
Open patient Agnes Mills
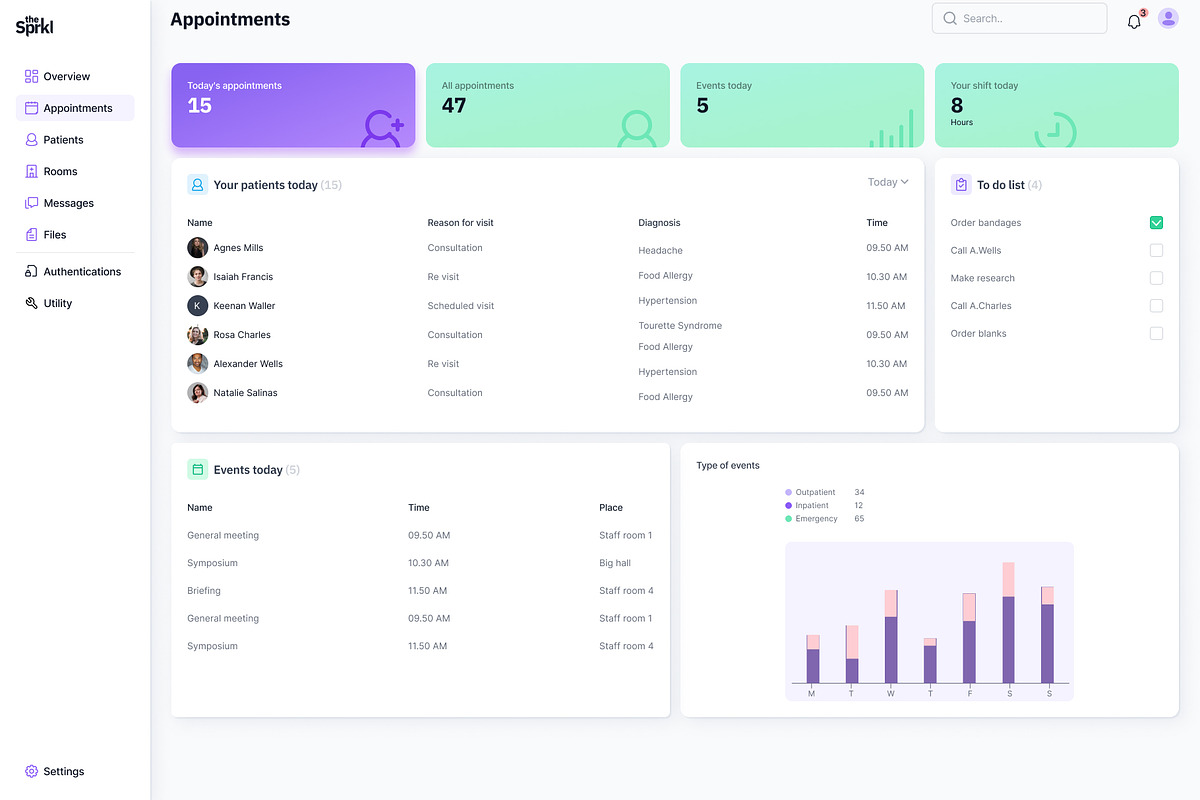tap(238, 247)
